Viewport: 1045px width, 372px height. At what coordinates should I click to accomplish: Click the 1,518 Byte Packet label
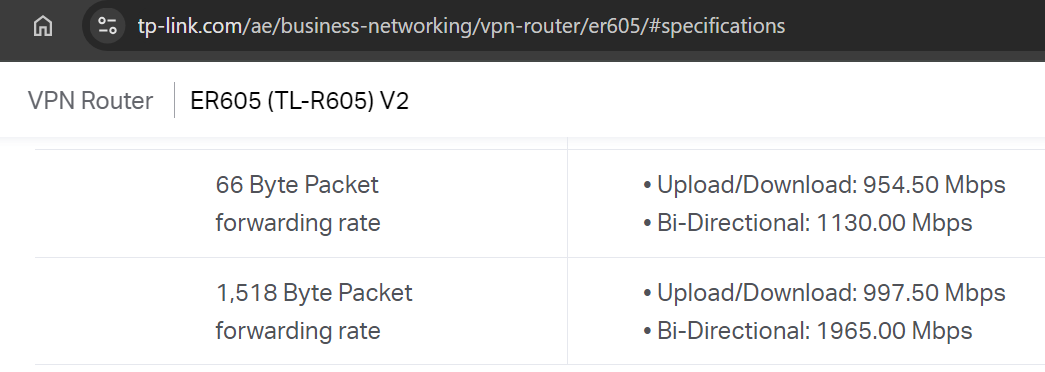tap(314, 293)
